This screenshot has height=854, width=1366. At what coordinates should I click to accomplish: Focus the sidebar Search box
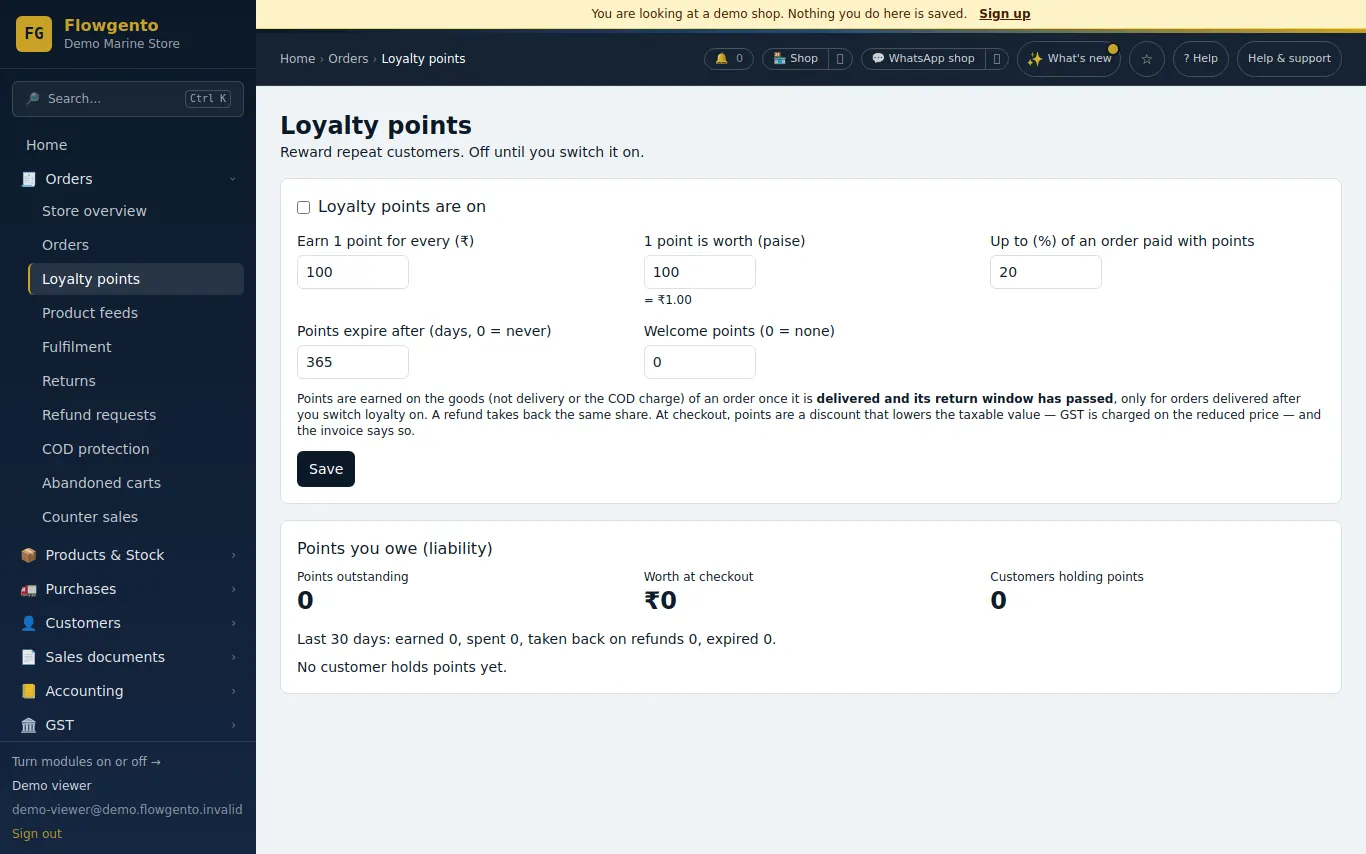pos(128,99)
